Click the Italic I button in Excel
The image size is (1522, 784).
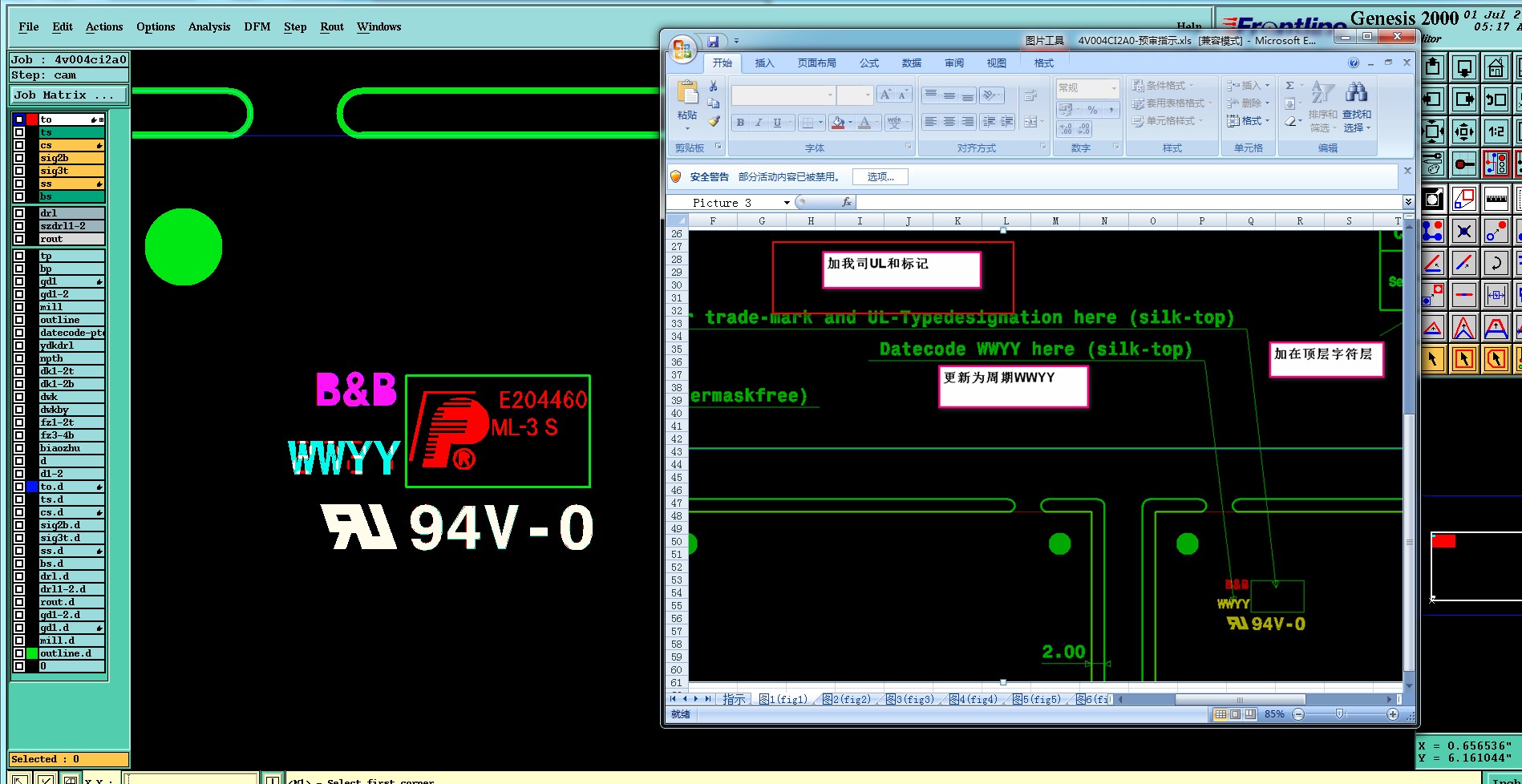click(x=759, y=123)
